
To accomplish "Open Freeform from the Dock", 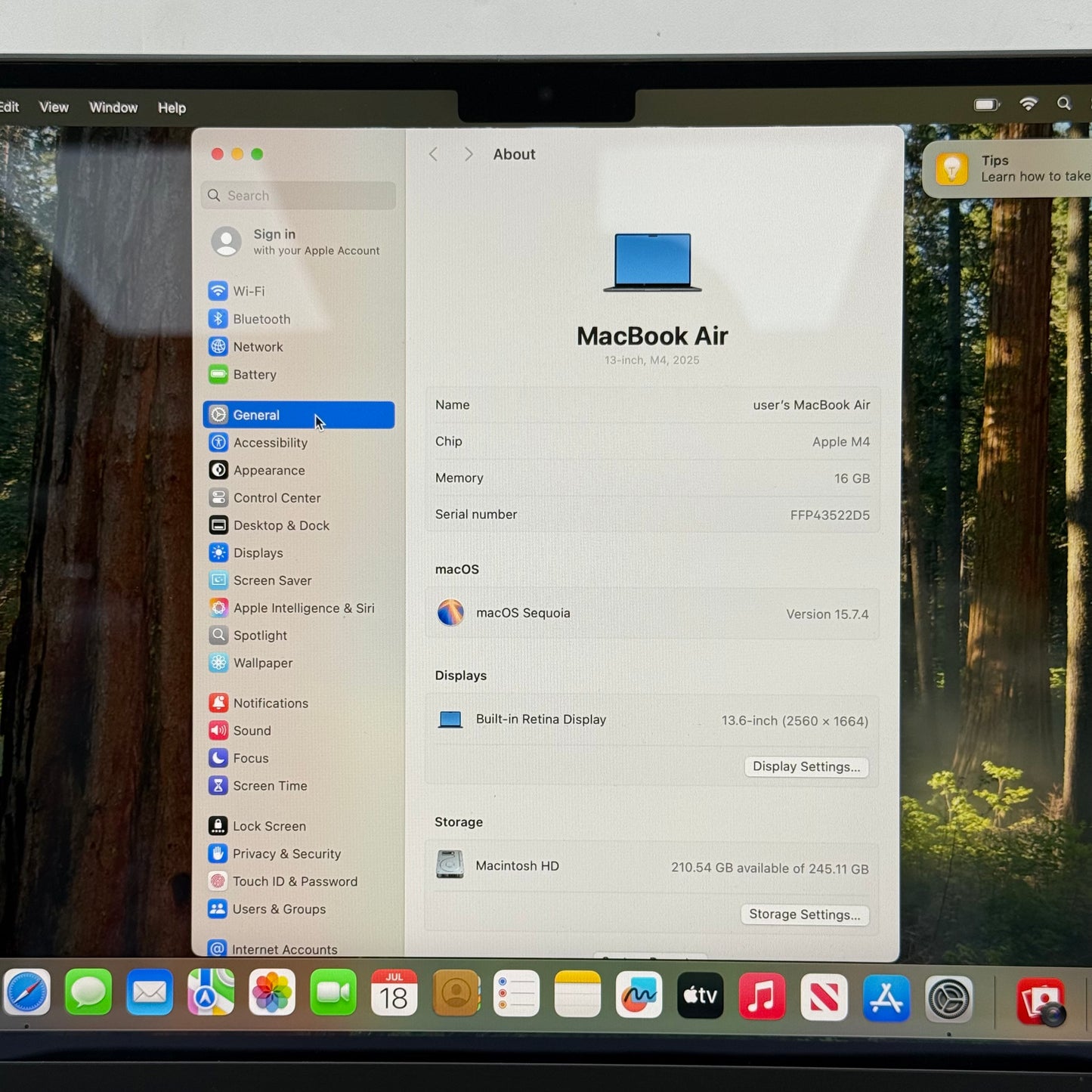I will 639,995.
